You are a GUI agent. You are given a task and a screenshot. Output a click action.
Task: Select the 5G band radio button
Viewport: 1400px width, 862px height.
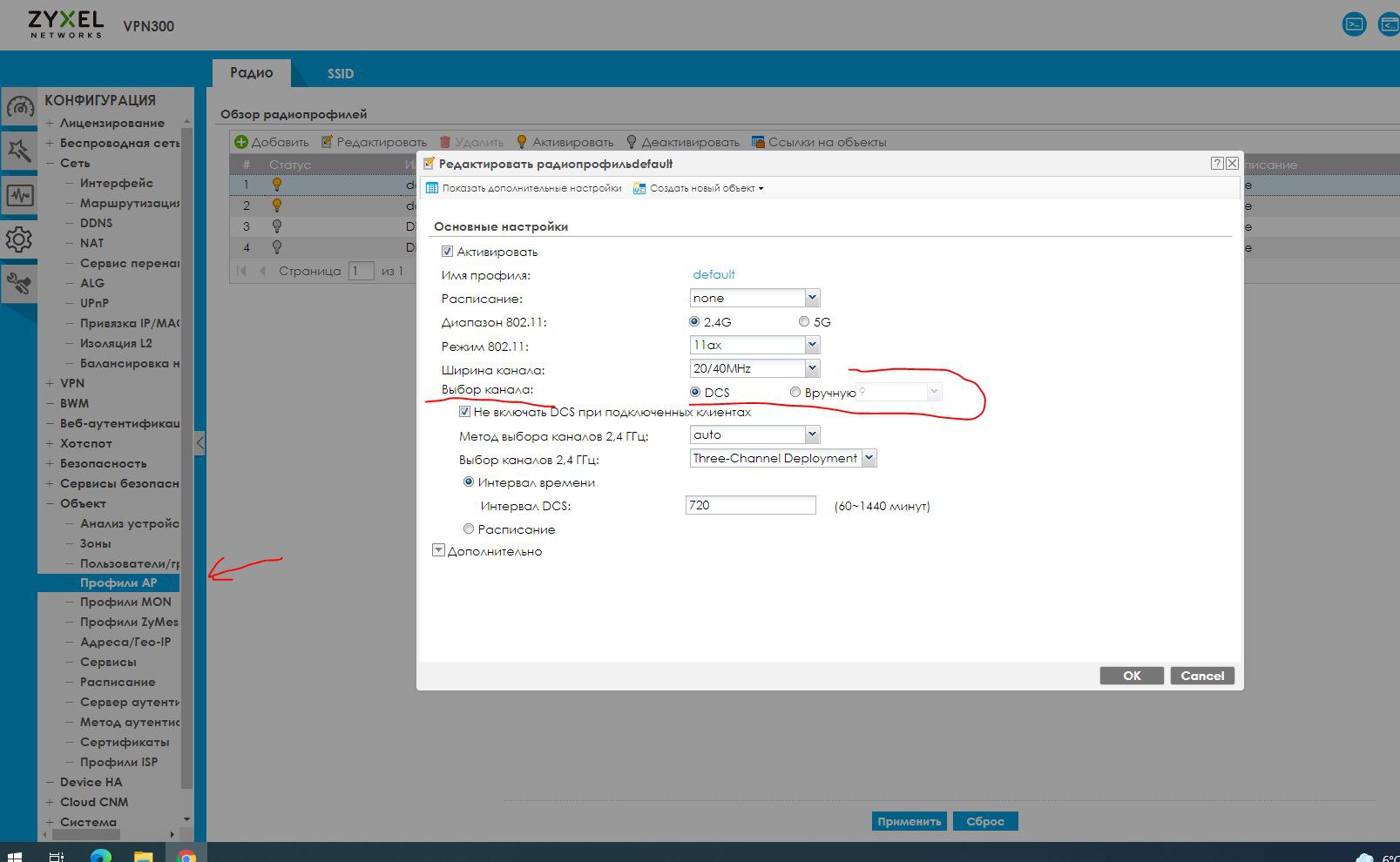point(804,322)
